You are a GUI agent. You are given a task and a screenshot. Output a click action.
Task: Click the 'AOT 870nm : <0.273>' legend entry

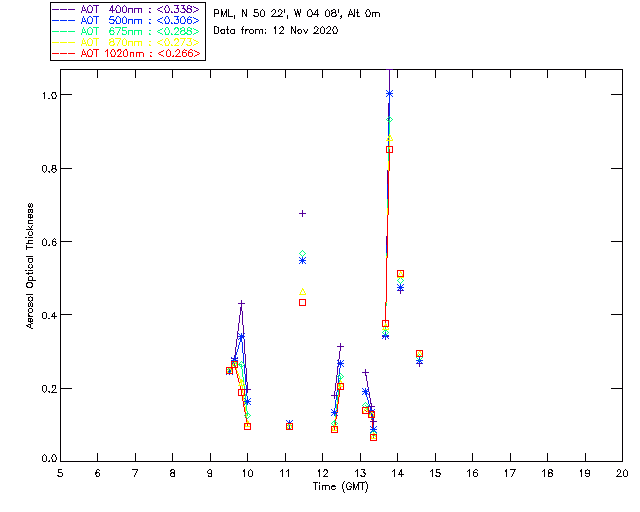pyautogui.click(x=127, y=42)
